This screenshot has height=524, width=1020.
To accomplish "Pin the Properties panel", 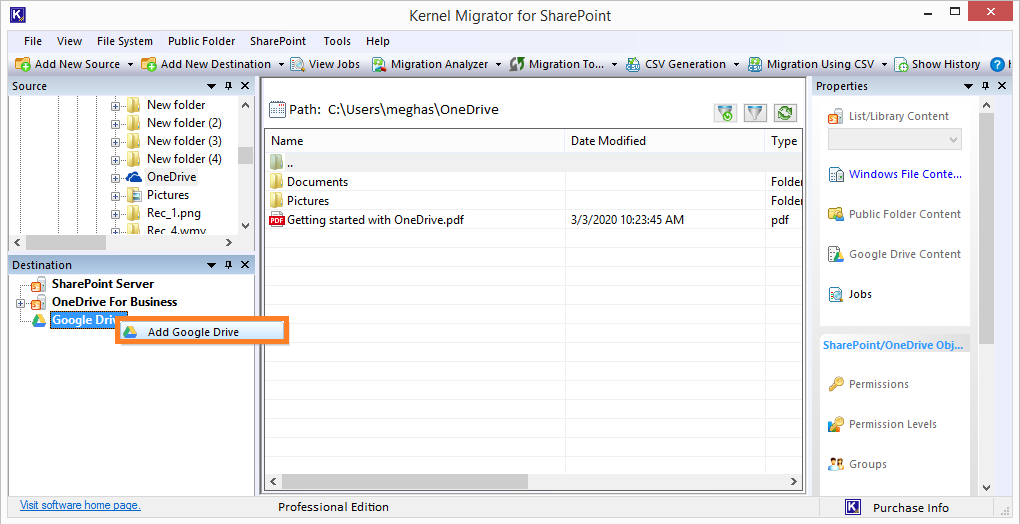I will [986, 86].
